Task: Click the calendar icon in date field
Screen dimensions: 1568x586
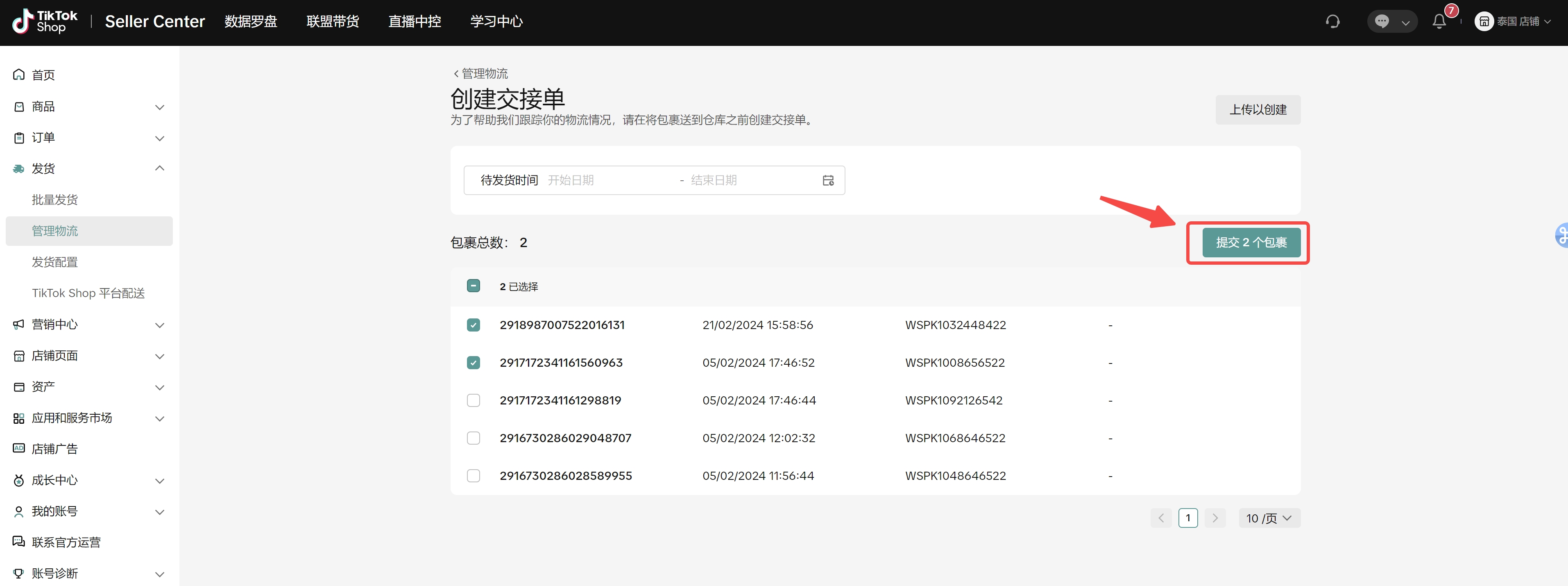Action: tap(828, 180)
